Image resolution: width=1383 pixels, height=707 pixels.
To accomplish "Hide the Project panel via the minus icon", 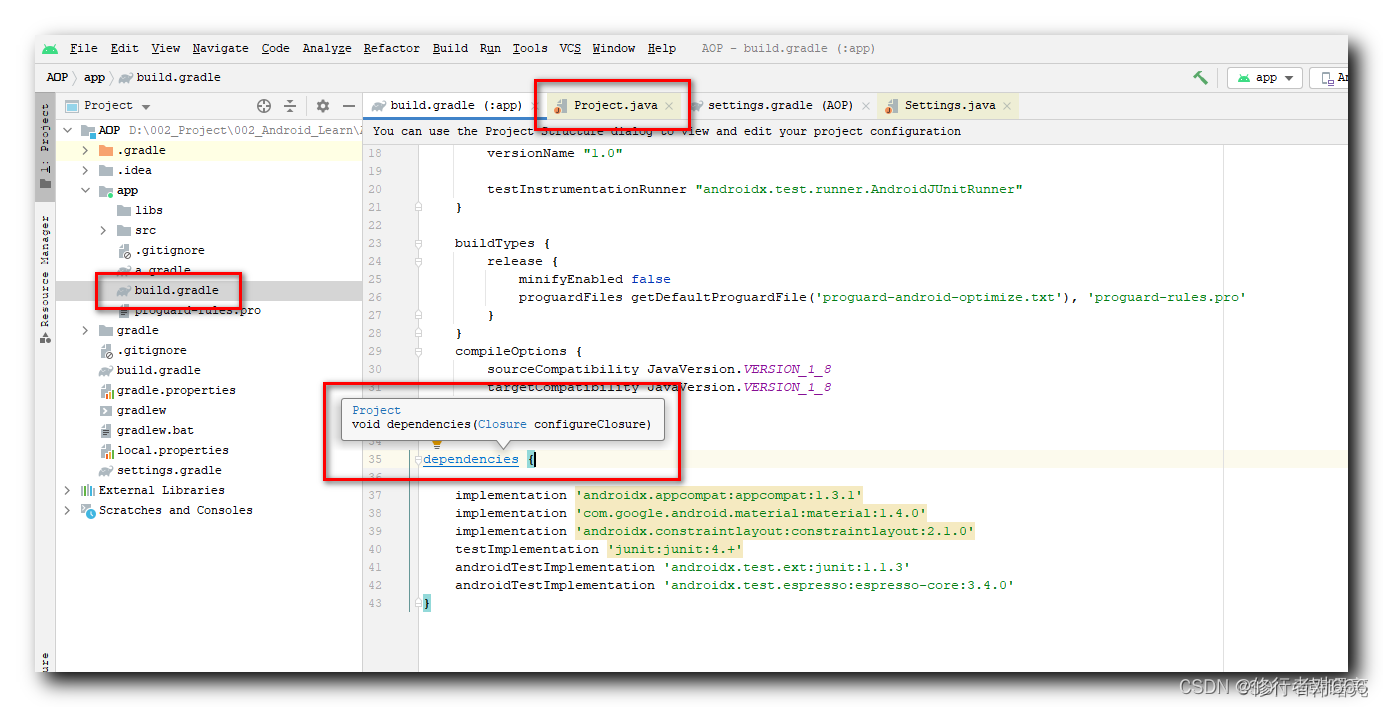I will (x=348, y=105).
